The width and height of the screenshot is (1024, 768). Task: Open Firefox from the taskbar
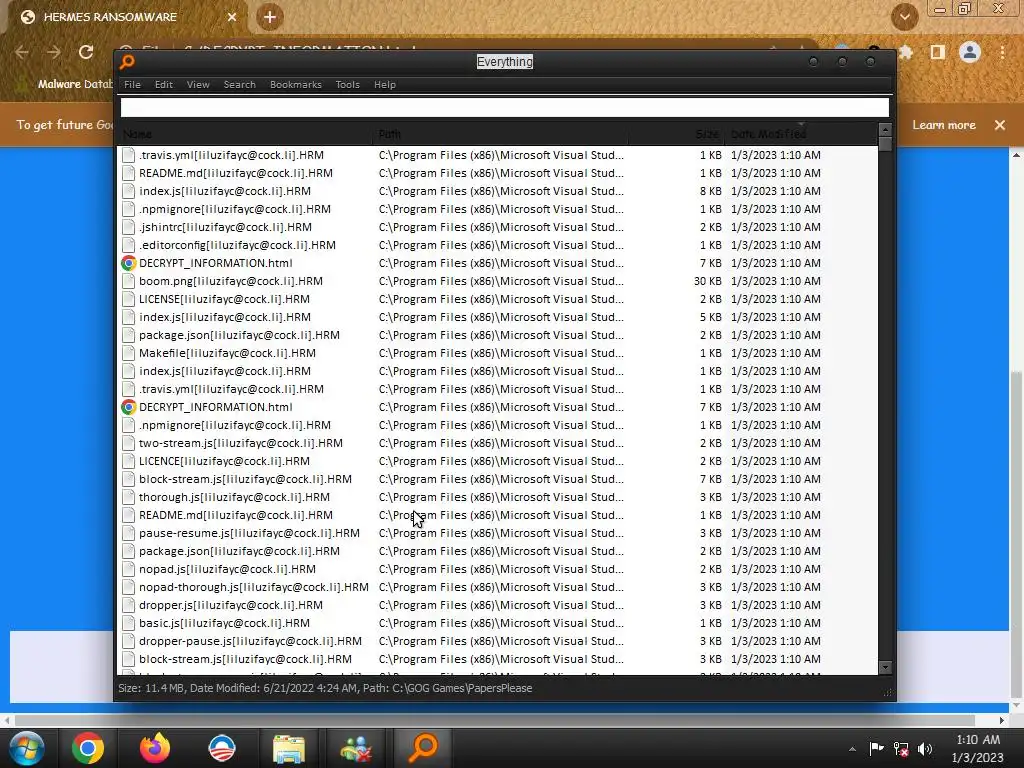pyautogui.click(x=155, y=748)
